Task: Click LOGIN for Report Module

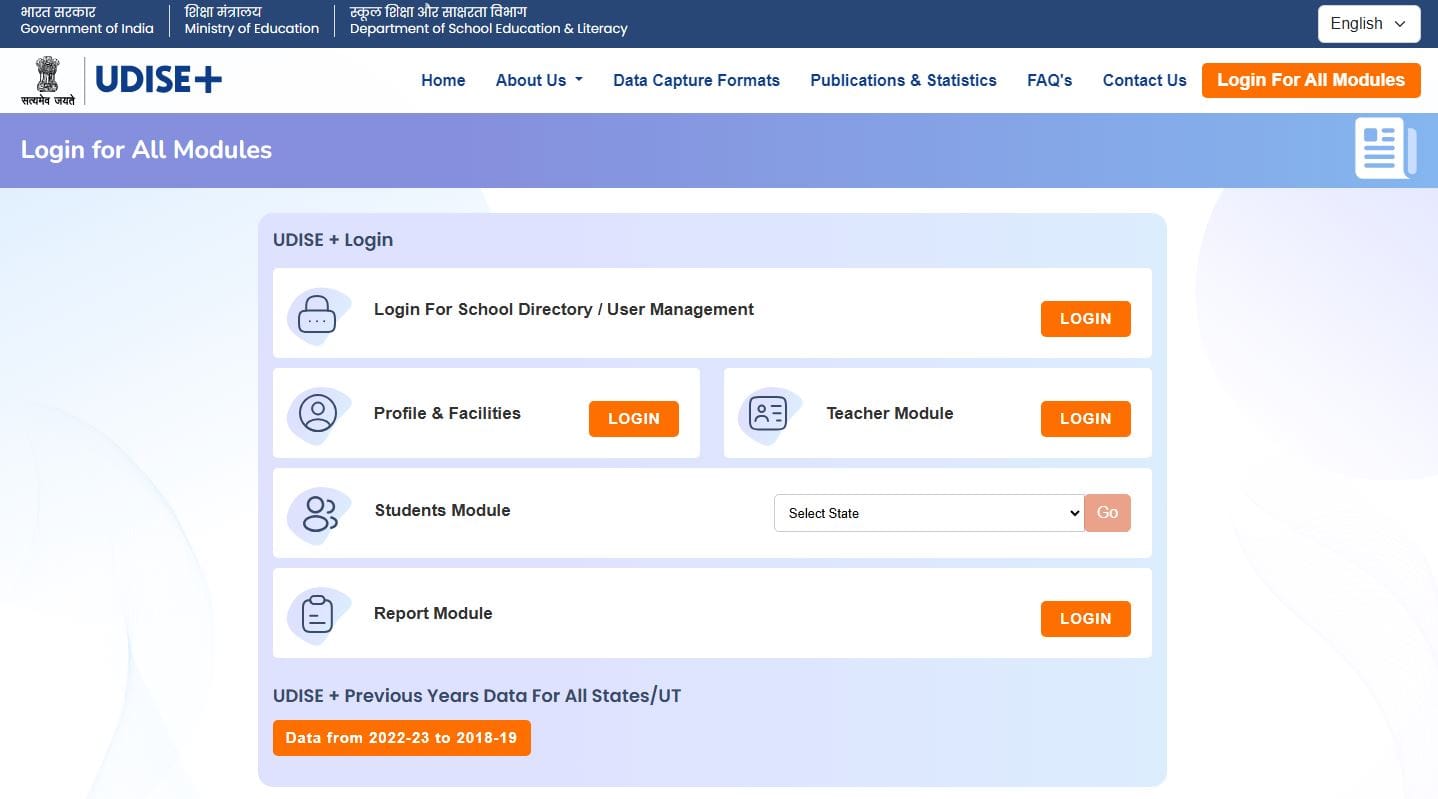Action: pos(1085,619)
